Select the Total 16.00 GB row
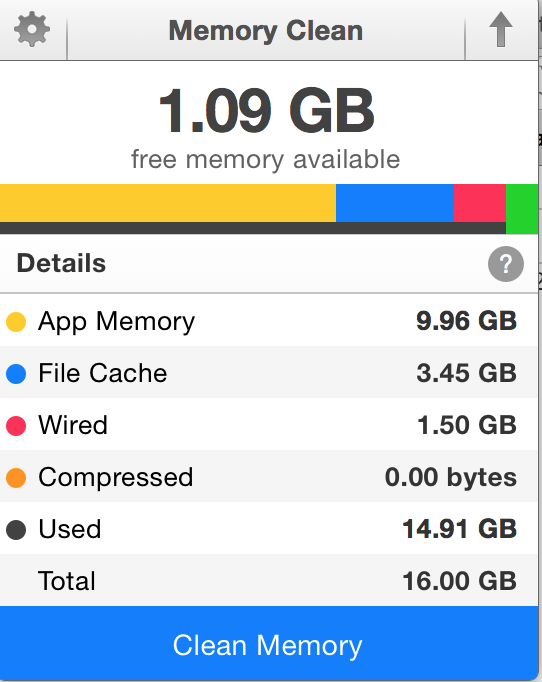Viewport: 542px width, 682px height. pos(269,581)
